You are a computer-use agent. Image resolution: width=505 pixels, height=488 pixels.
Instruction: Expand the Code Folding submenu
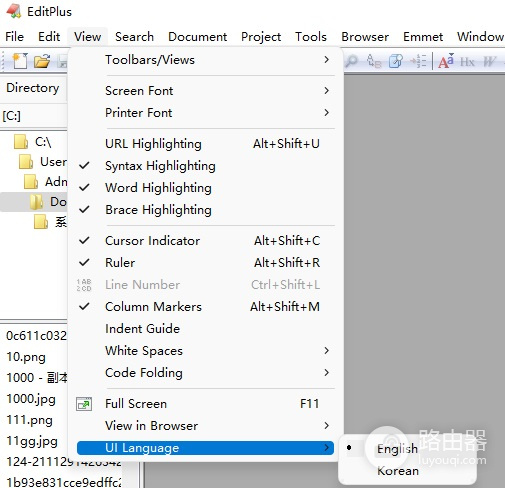pos(205,373)
